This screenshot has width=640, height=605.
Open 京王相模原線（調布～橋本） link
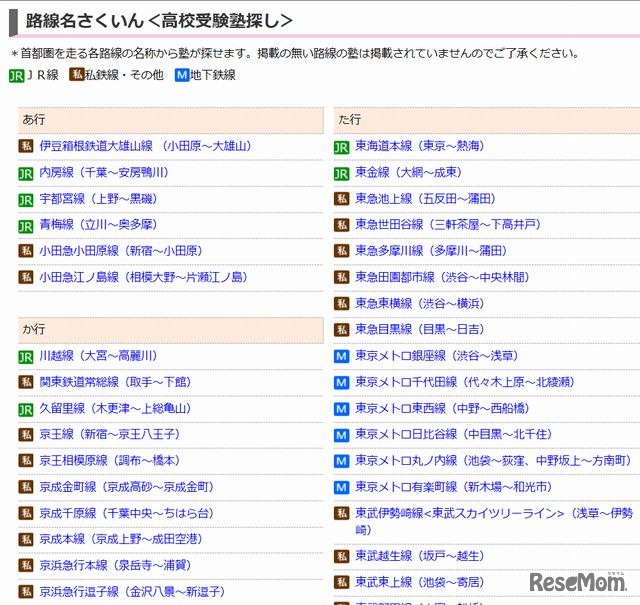(x=109, y=460)
